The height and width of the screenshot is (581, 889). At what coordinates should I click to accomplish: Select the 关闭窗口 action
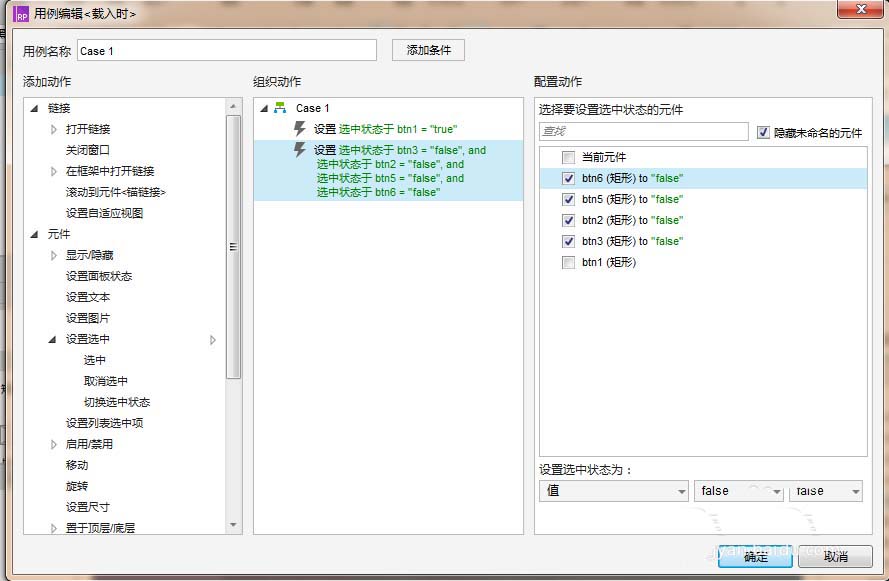pos(87,150)
